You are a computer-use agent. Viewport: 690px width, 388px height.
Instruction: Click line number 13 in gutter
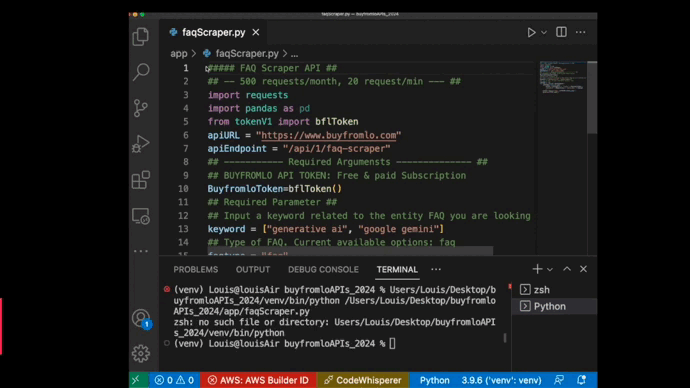pos(183,229)
